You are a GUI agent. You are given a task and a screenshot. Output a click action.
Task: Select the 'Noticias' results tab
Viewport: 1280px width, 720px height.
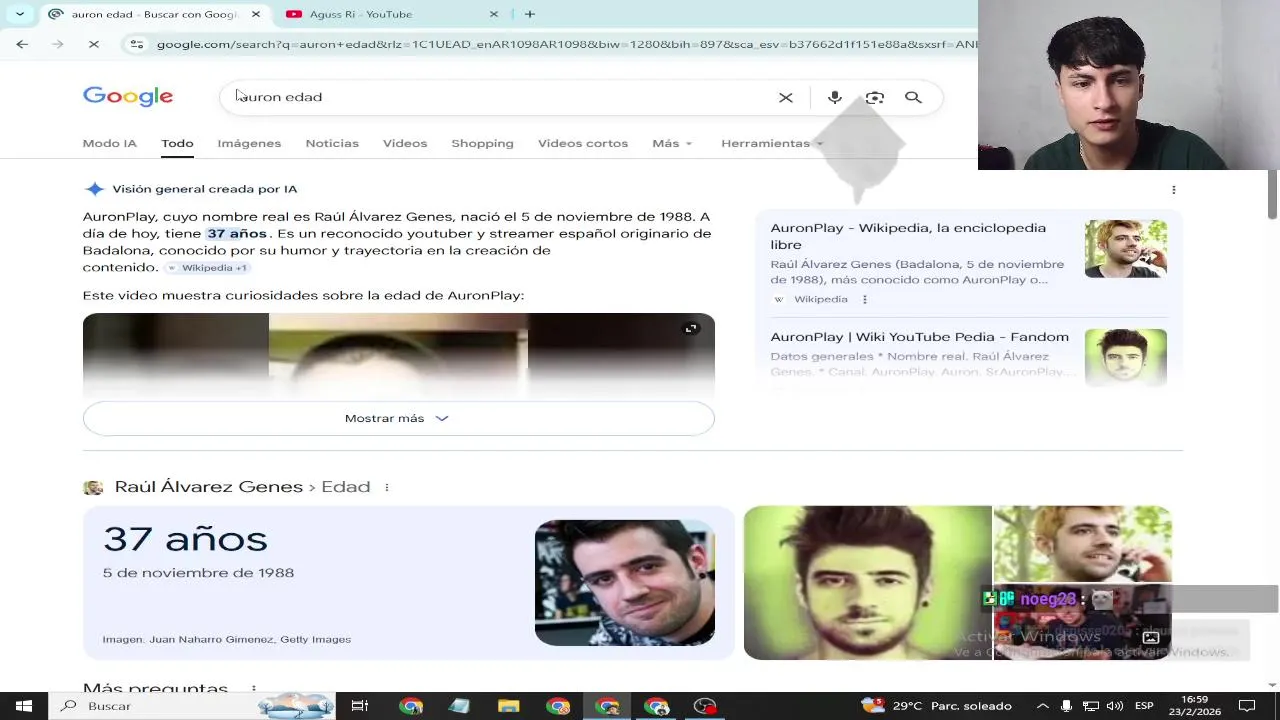click(332, 143)
